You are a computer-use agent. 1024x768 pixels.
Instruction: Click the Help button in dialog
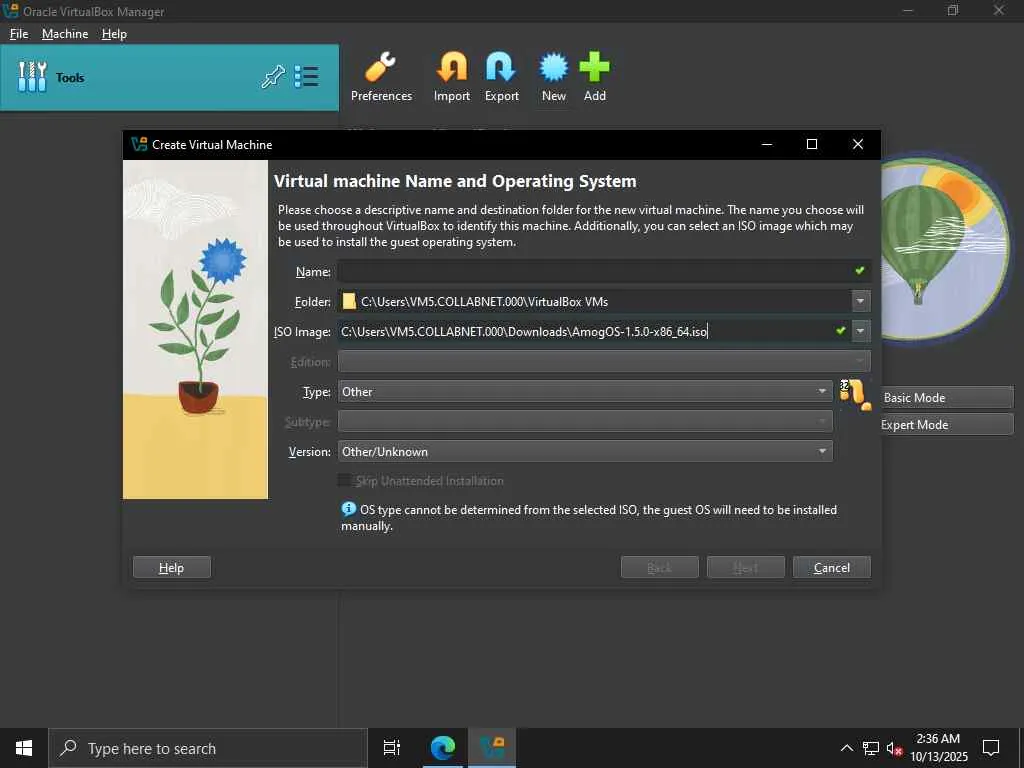tap(172, 568)
